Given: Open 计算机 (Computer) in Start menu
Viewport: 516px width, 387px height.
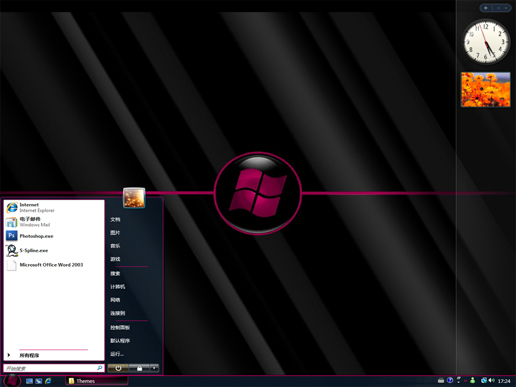Looking at the screenshot, I should (x=118, y=287).
